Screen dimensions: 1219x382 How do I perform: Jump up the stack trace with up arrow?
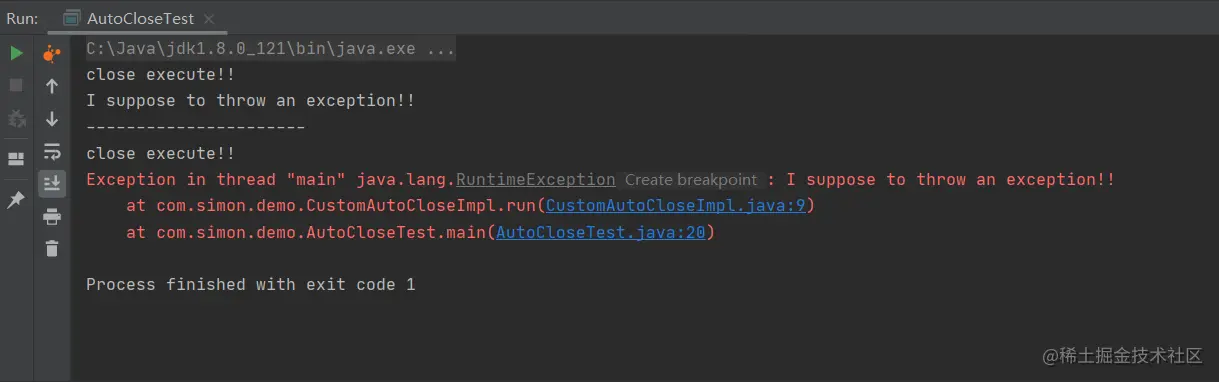pos(52,87)
